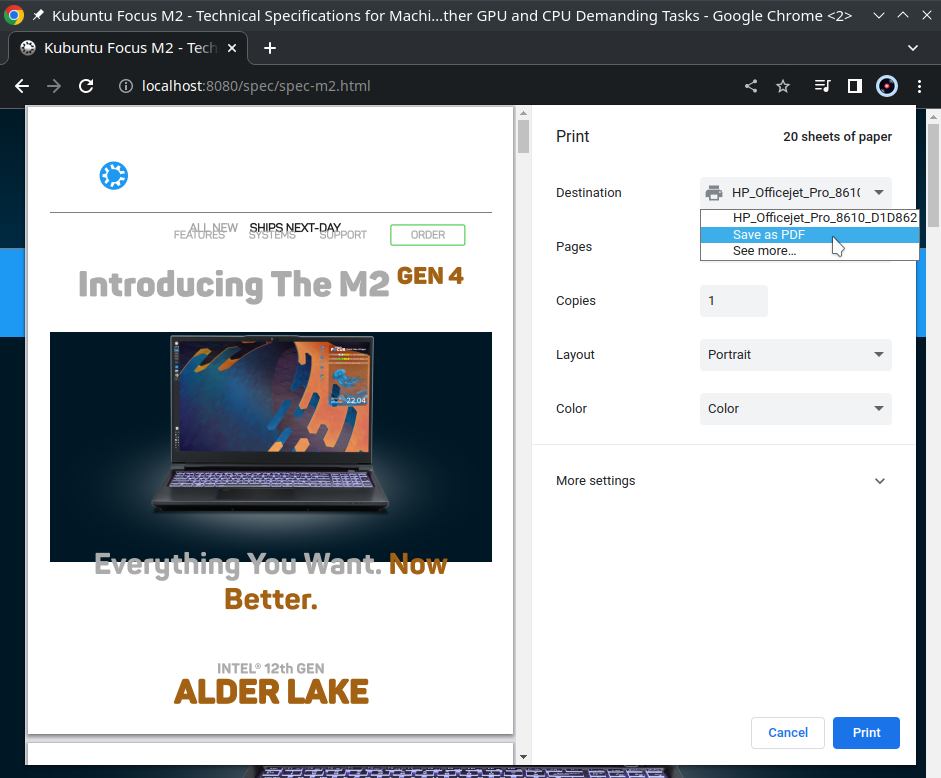Screen dimensions: 941x778
Task: Expand More settings section
Action: [723, 481]
